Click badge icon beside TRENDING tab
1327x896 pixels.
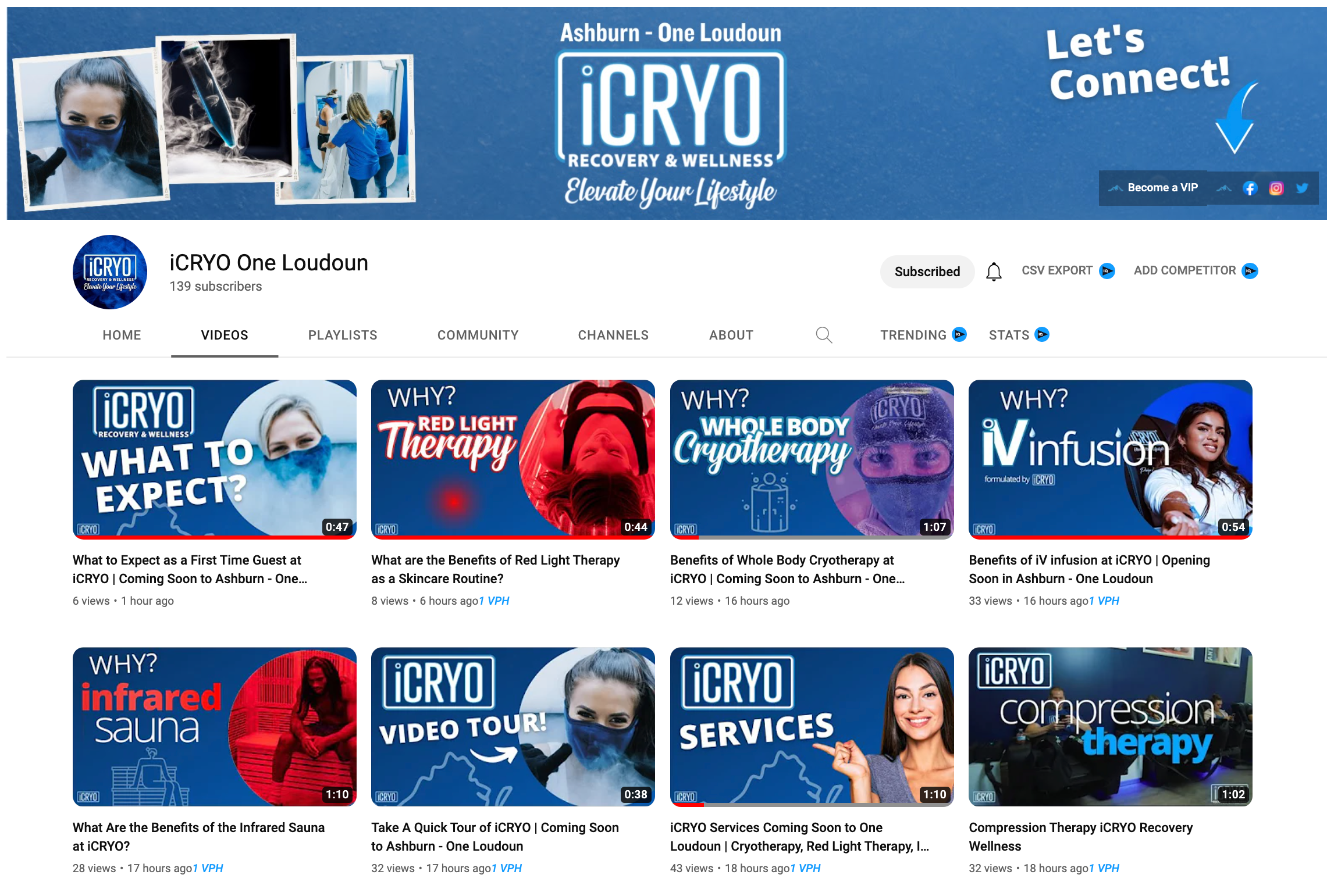[959, 334]
